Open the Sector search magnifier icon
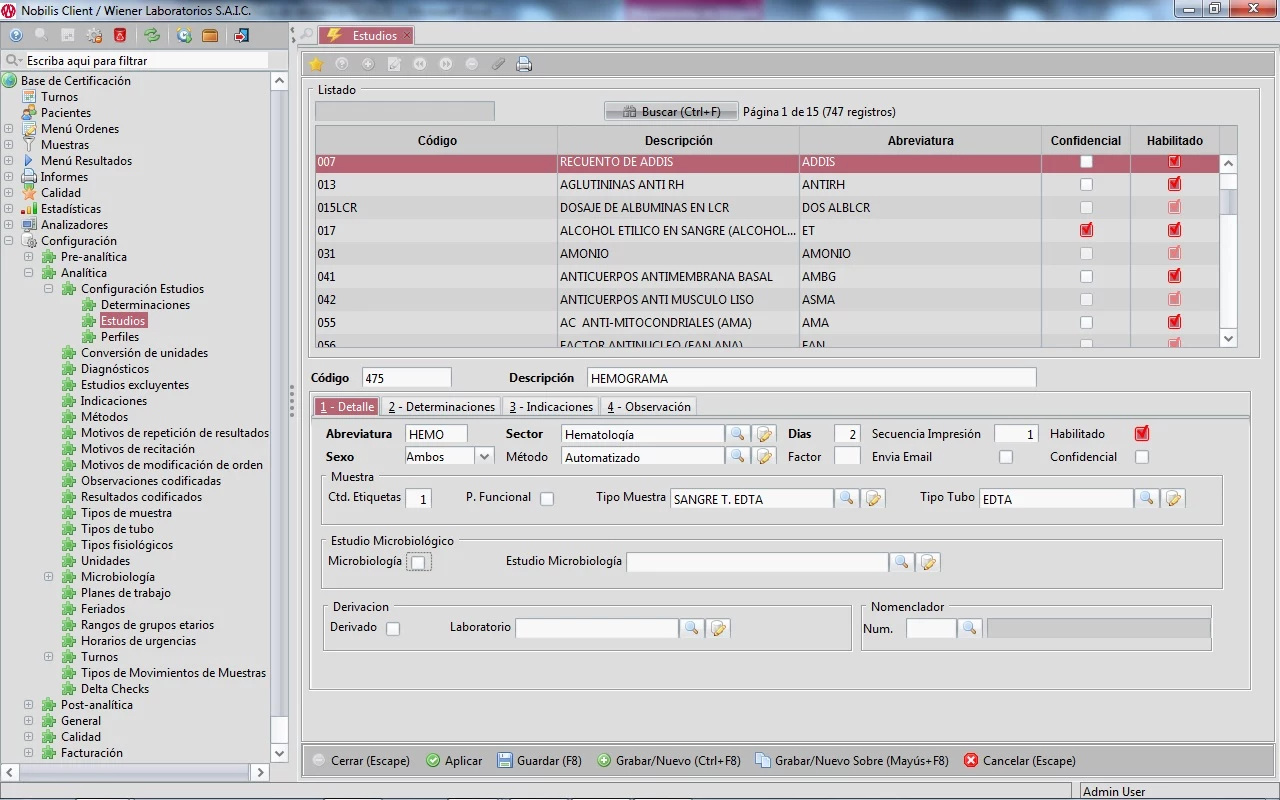 [x=737, y=434]
